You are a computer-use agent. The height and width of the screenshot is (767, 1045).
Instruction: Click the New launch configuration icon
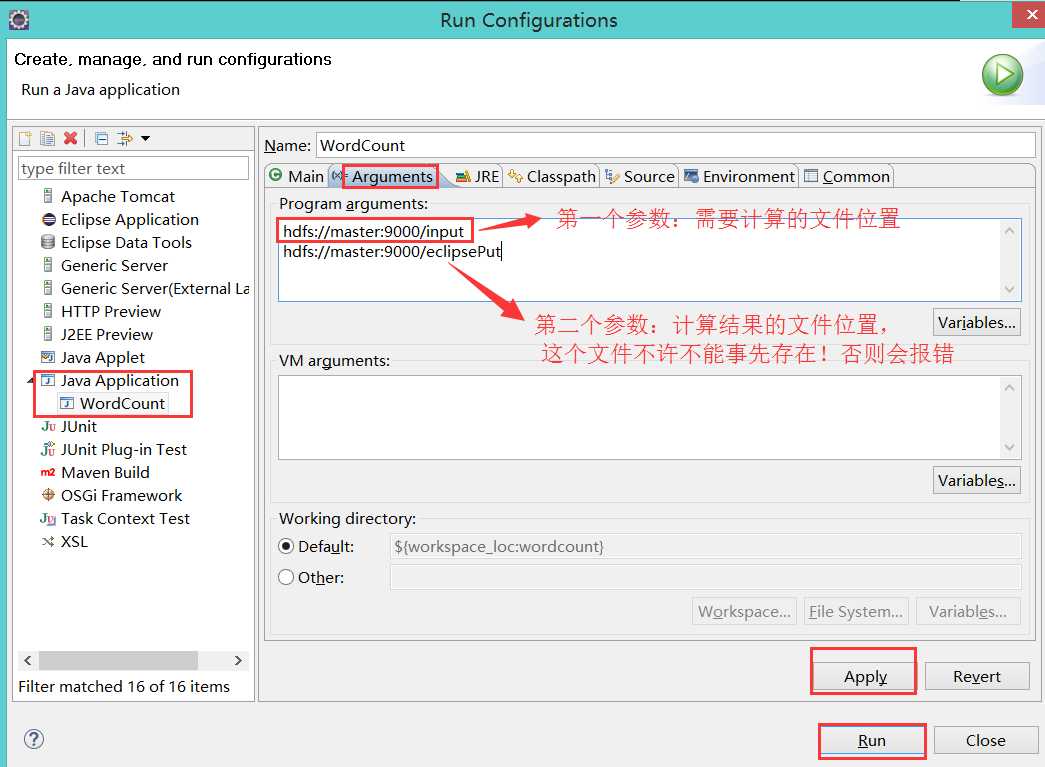25,138
